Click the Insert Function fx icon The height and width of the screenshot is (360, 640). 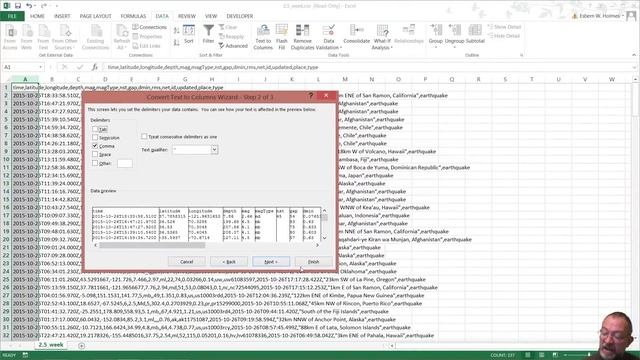point(95,67)
